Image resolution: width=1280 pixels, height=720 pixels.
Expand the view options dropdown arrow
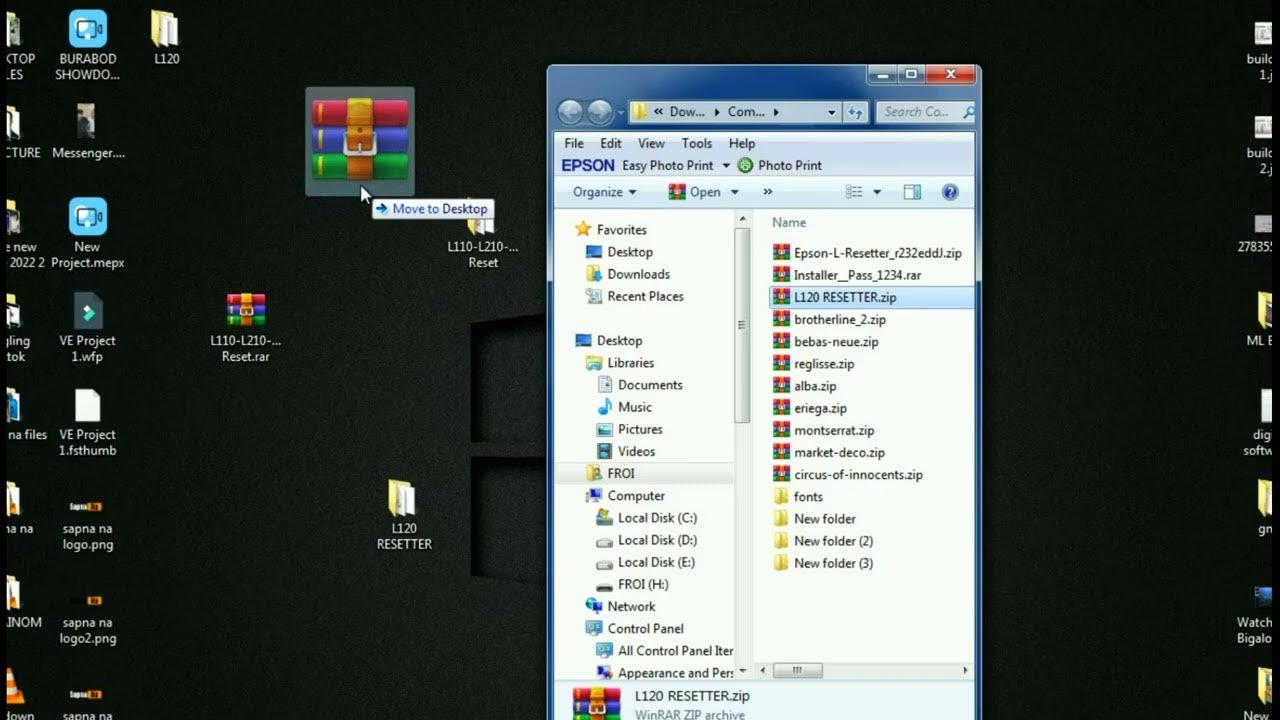[877, 192]
